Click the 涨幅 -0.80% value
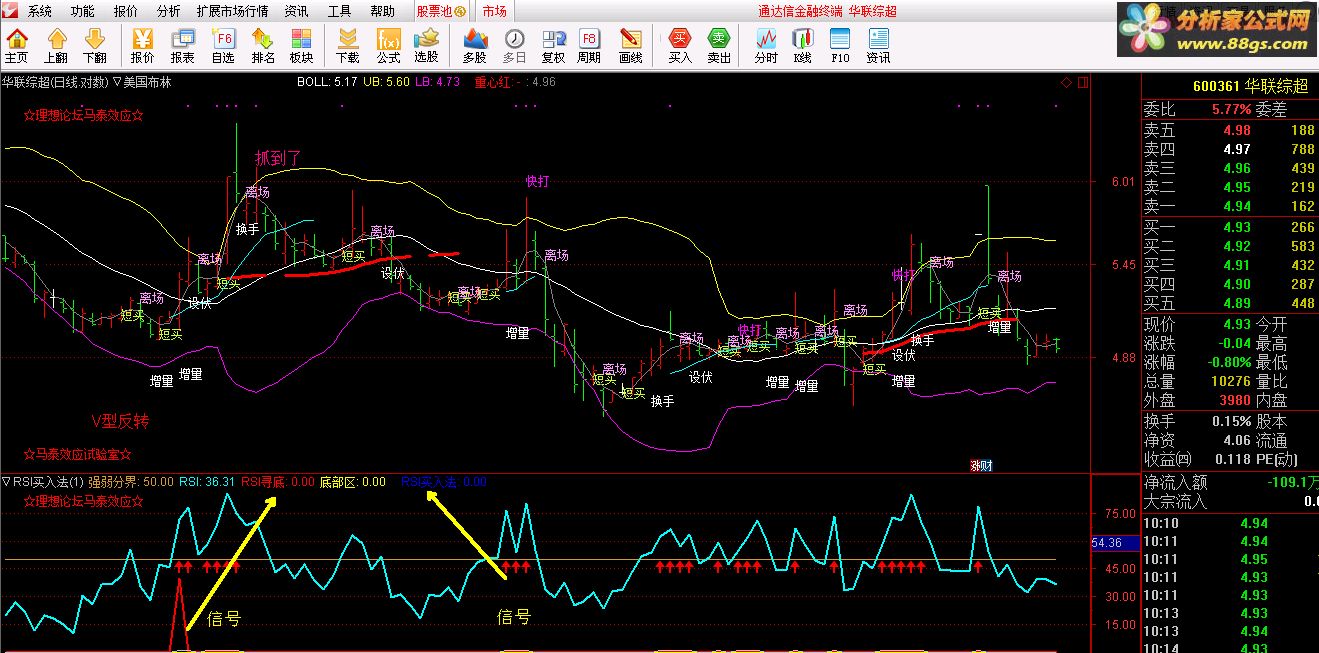Screen dimensions: 1319x653 click(1230, 363)
